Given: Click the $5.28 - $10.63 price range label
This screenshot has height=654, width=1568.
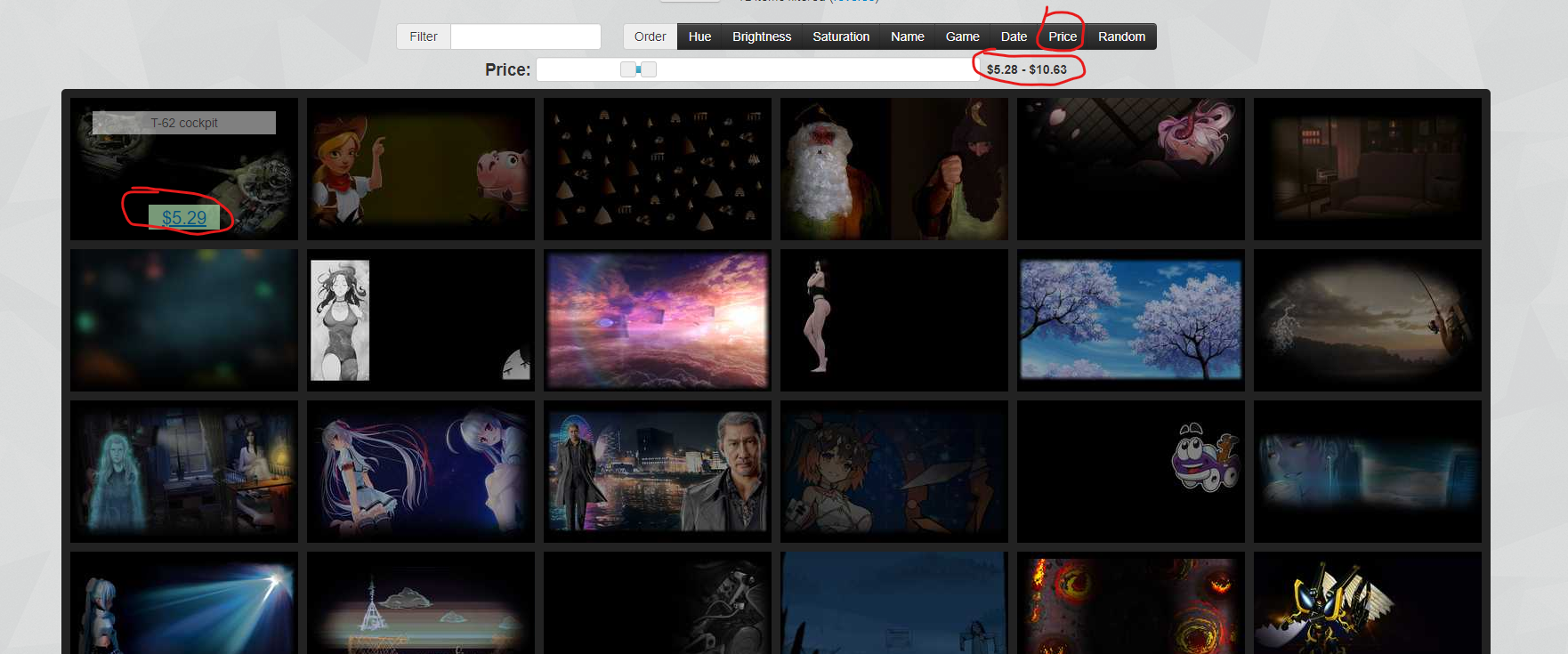Looking at the screenshot, I should point(1026,69).
